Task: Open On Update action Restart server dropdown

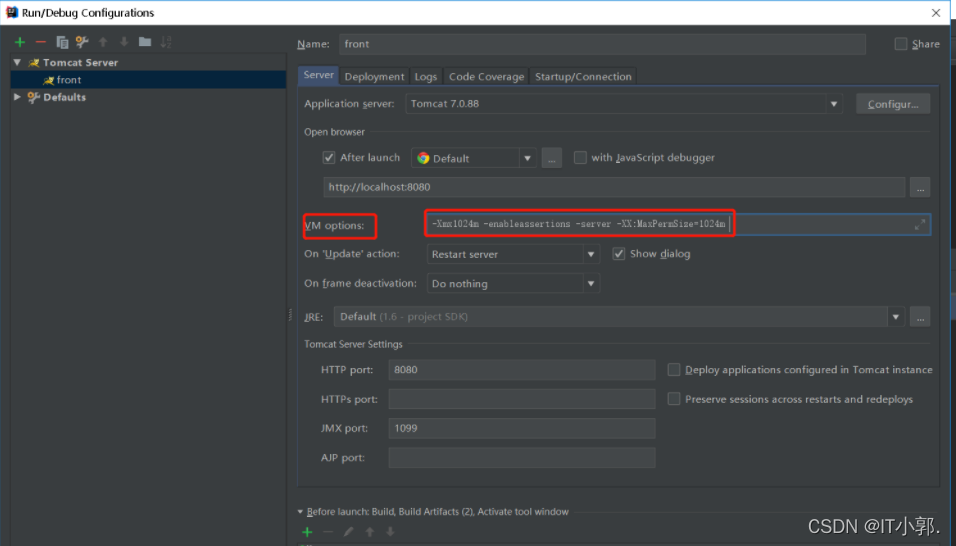Action: click(x=513, y=254)
